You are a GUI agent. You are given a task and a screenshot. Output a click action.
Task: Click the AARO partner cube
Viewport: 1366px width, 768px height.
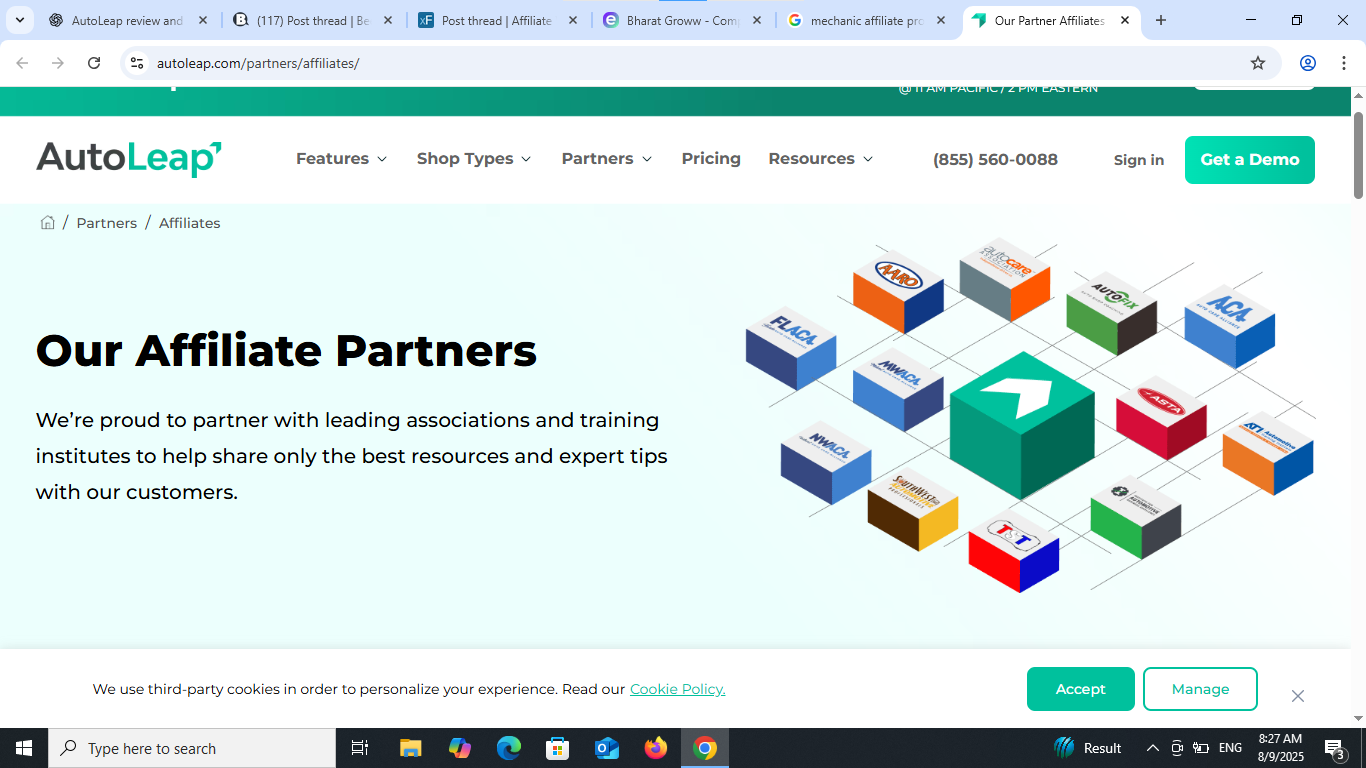tap(898, 291)
